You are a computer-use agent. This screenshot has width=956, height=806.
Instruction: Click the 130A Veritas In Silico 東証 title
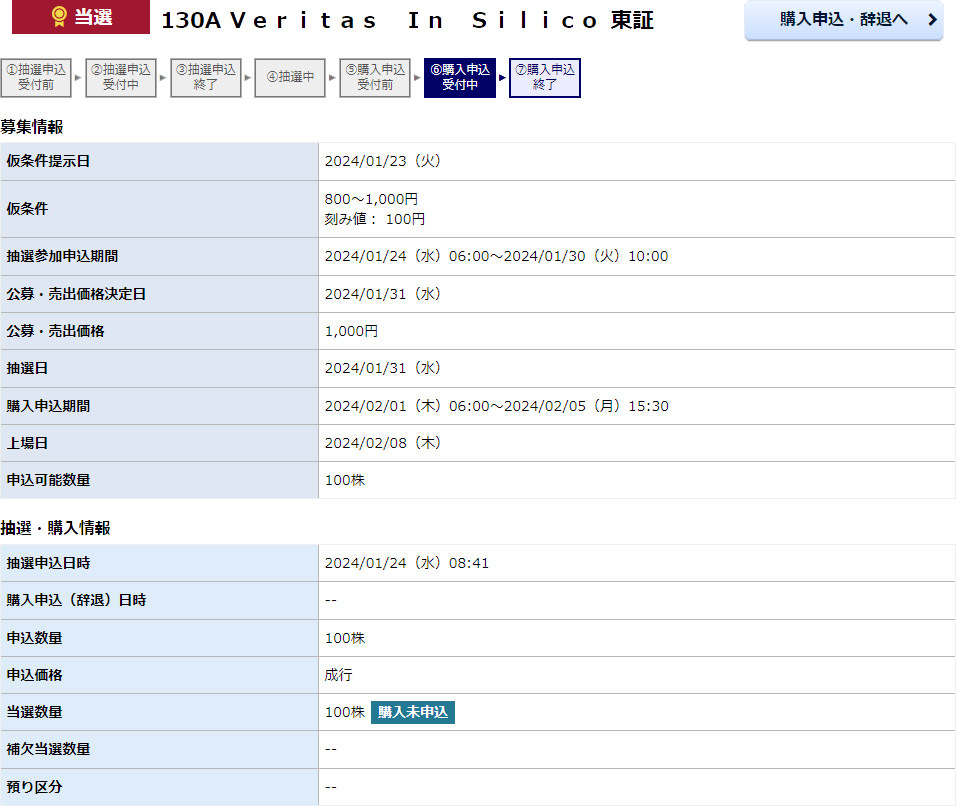tap(407, 20)
